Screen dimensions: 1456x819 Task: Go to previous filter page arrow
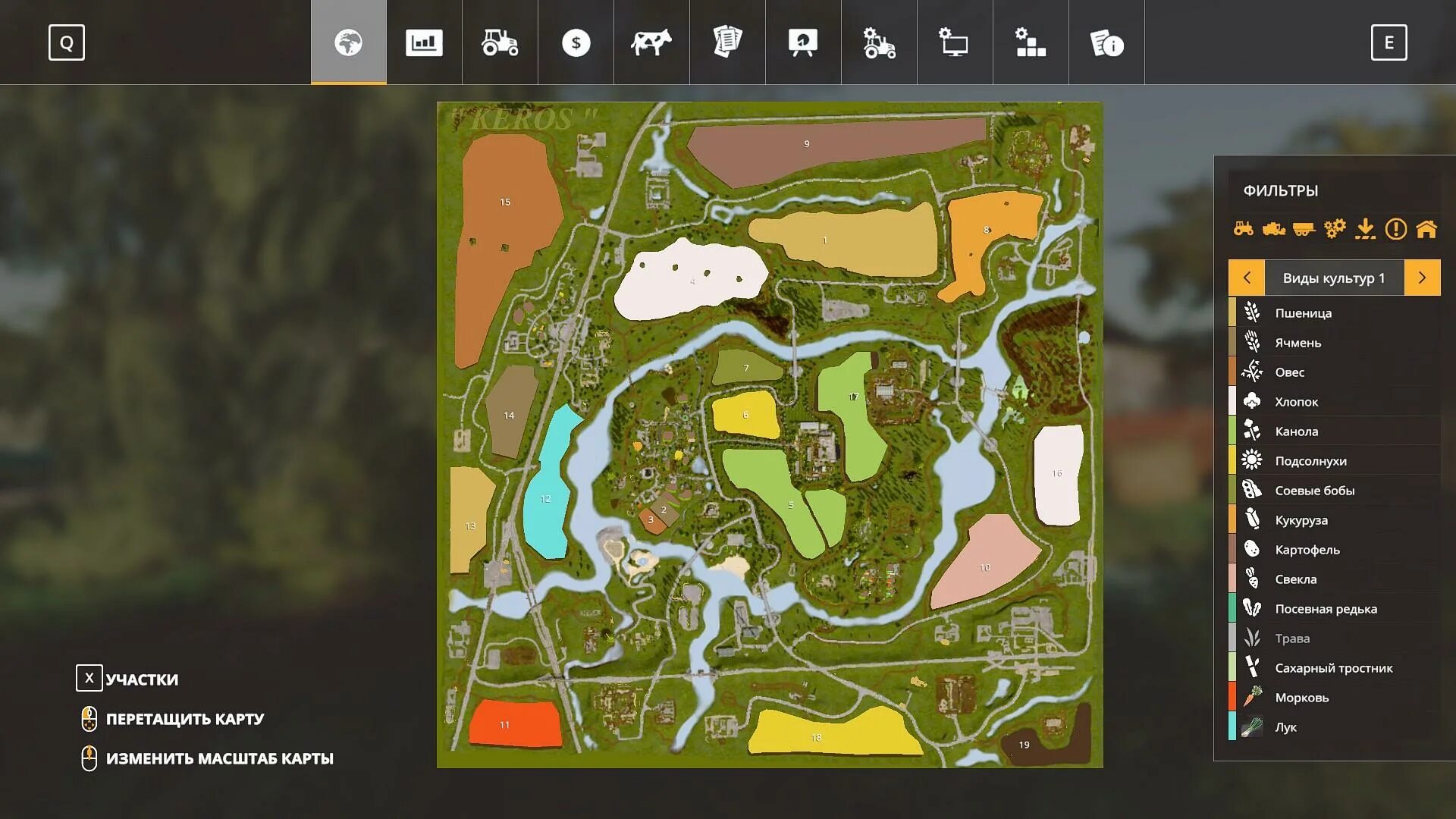pos(1247,278)
